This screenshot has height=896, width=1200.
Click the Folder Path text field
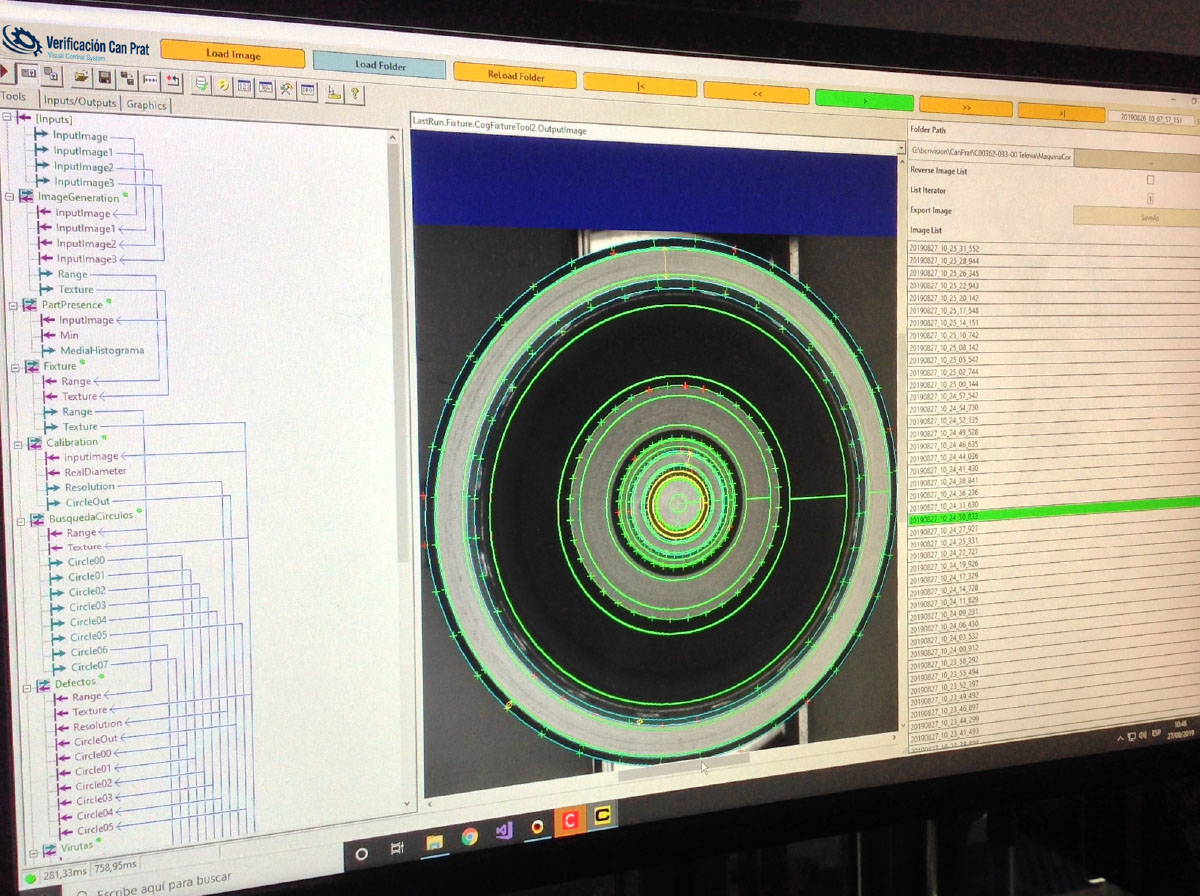tap(992, 154)
